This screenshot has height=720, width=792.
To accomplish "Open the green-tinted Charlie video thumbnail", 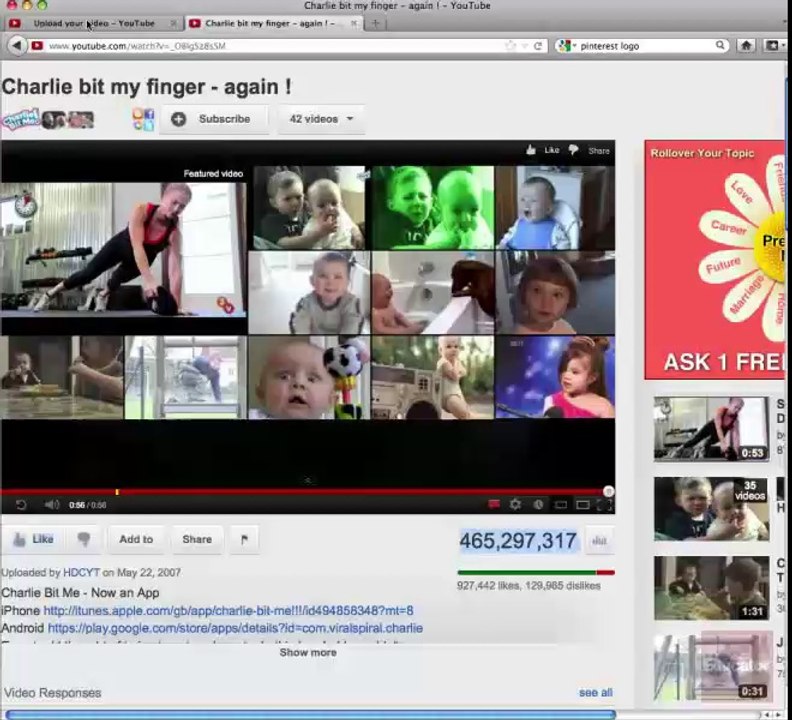I will click(x=433, y=207).
